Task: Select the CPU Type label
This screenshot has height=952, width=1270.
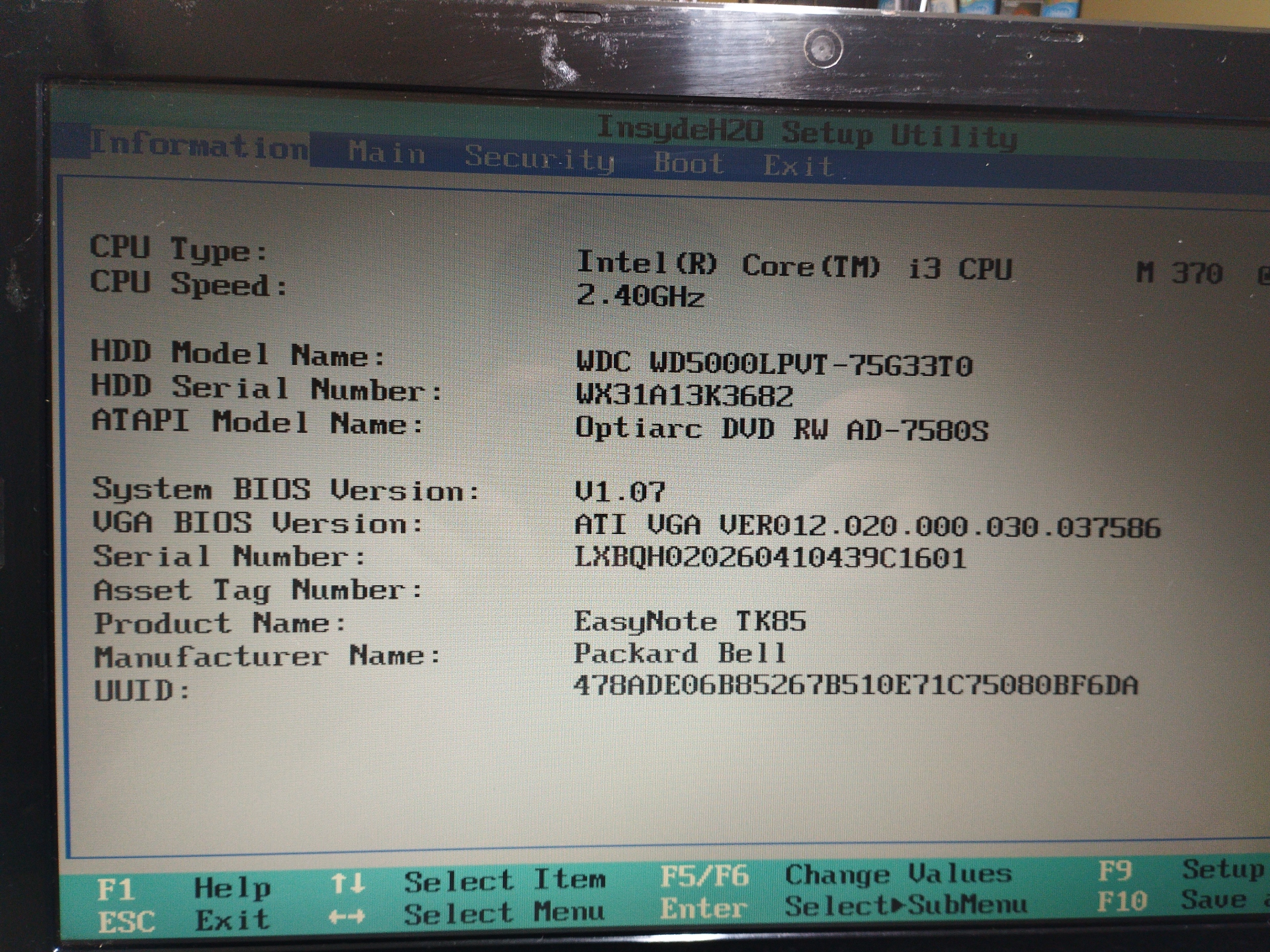Action: point(179,249)
